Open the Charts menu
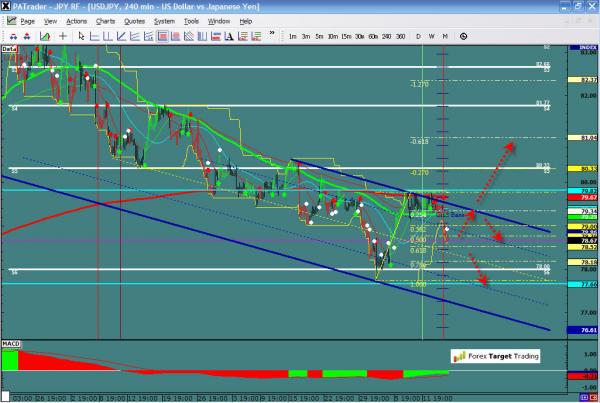600x403 pixels. tap(105, 21)
